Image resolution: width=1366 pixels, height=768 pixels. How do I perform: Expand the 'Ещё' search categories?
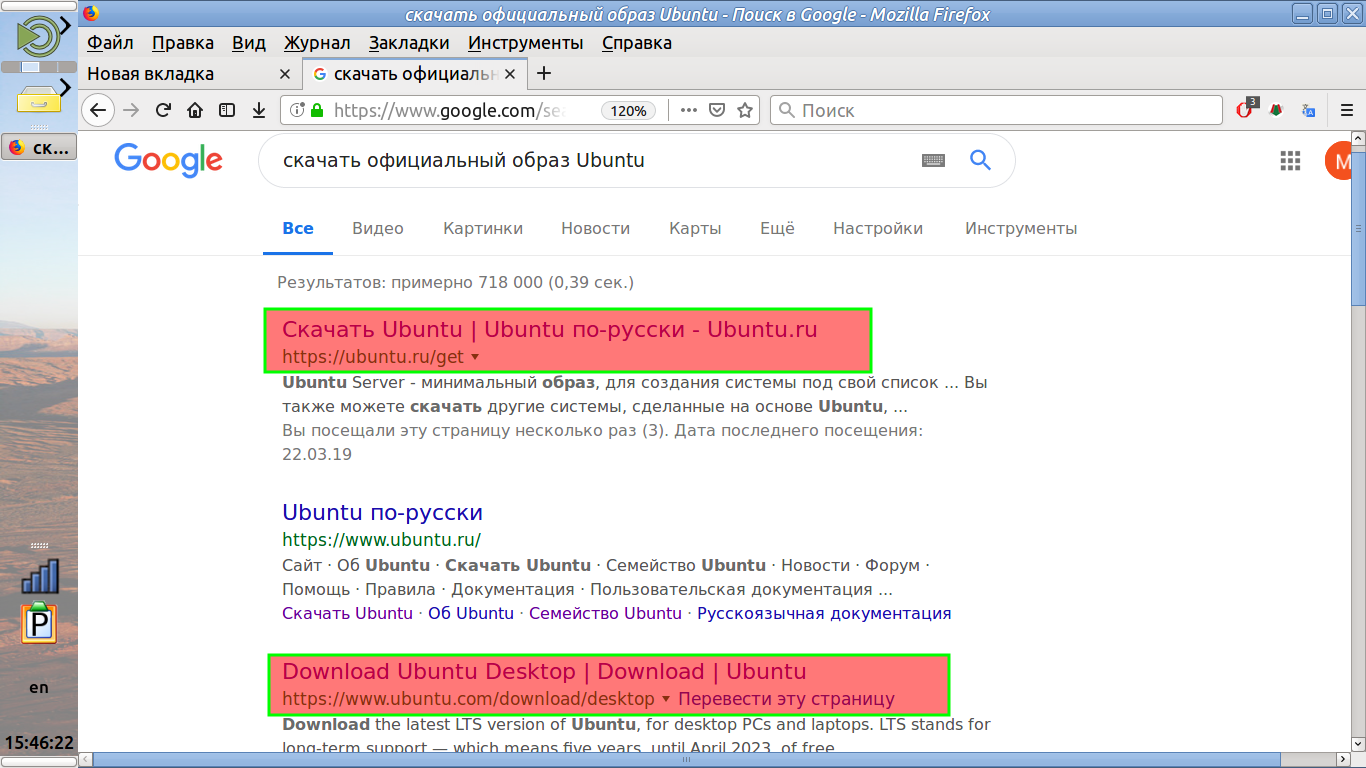777,229
